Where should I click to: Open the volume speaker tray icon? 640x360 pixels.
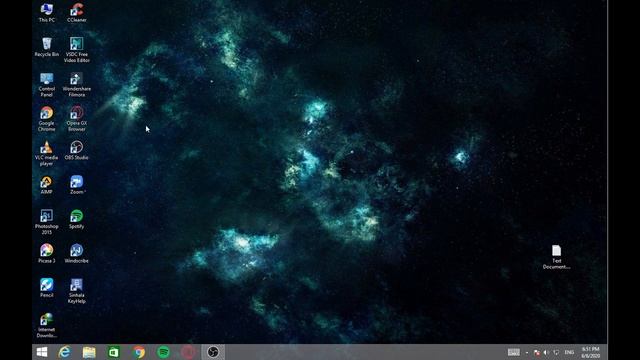pos(546,352)
